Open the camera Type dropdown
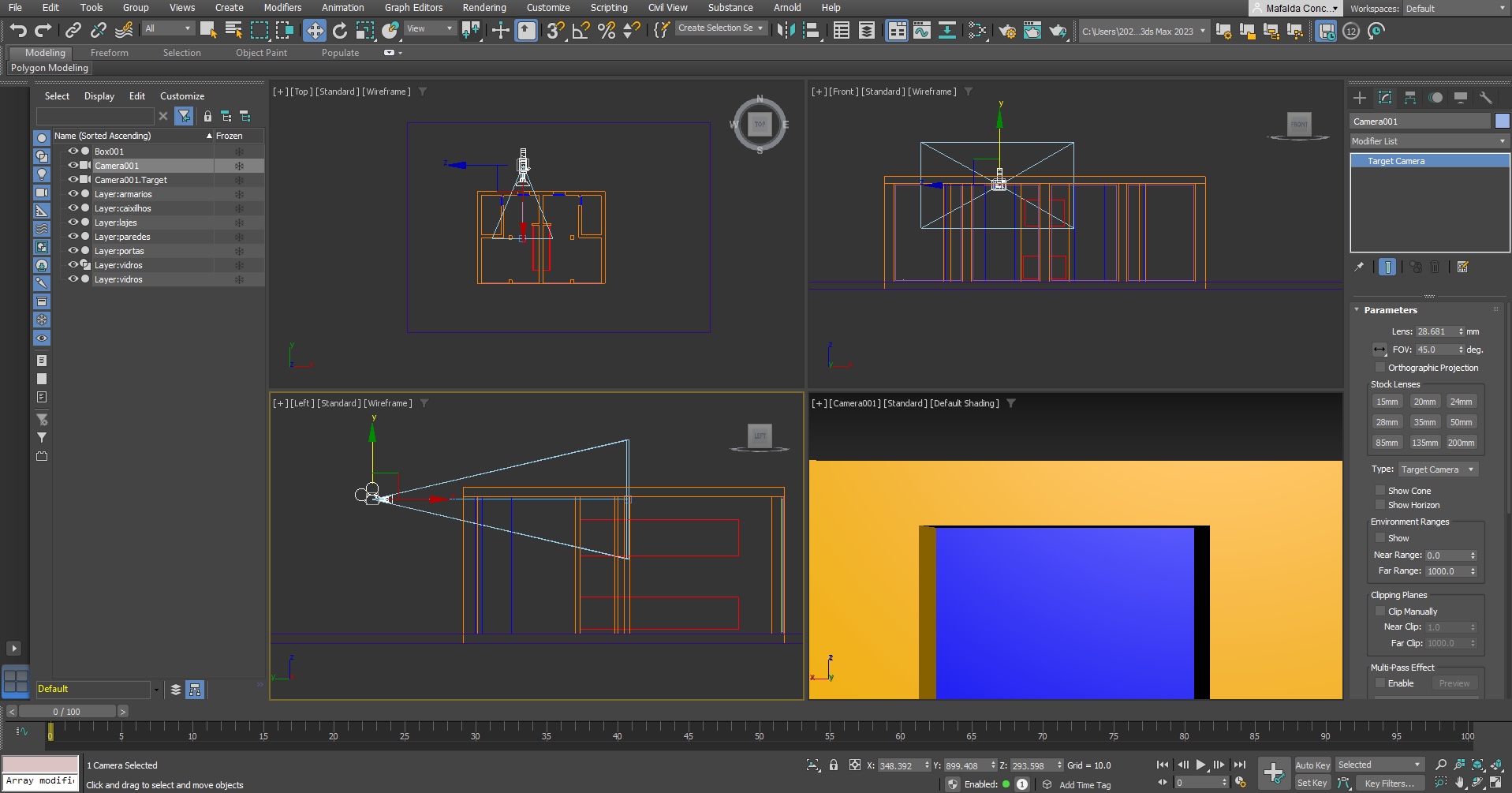Image resolution: width=1512 pixels, height=793 pixels. 1437,469
